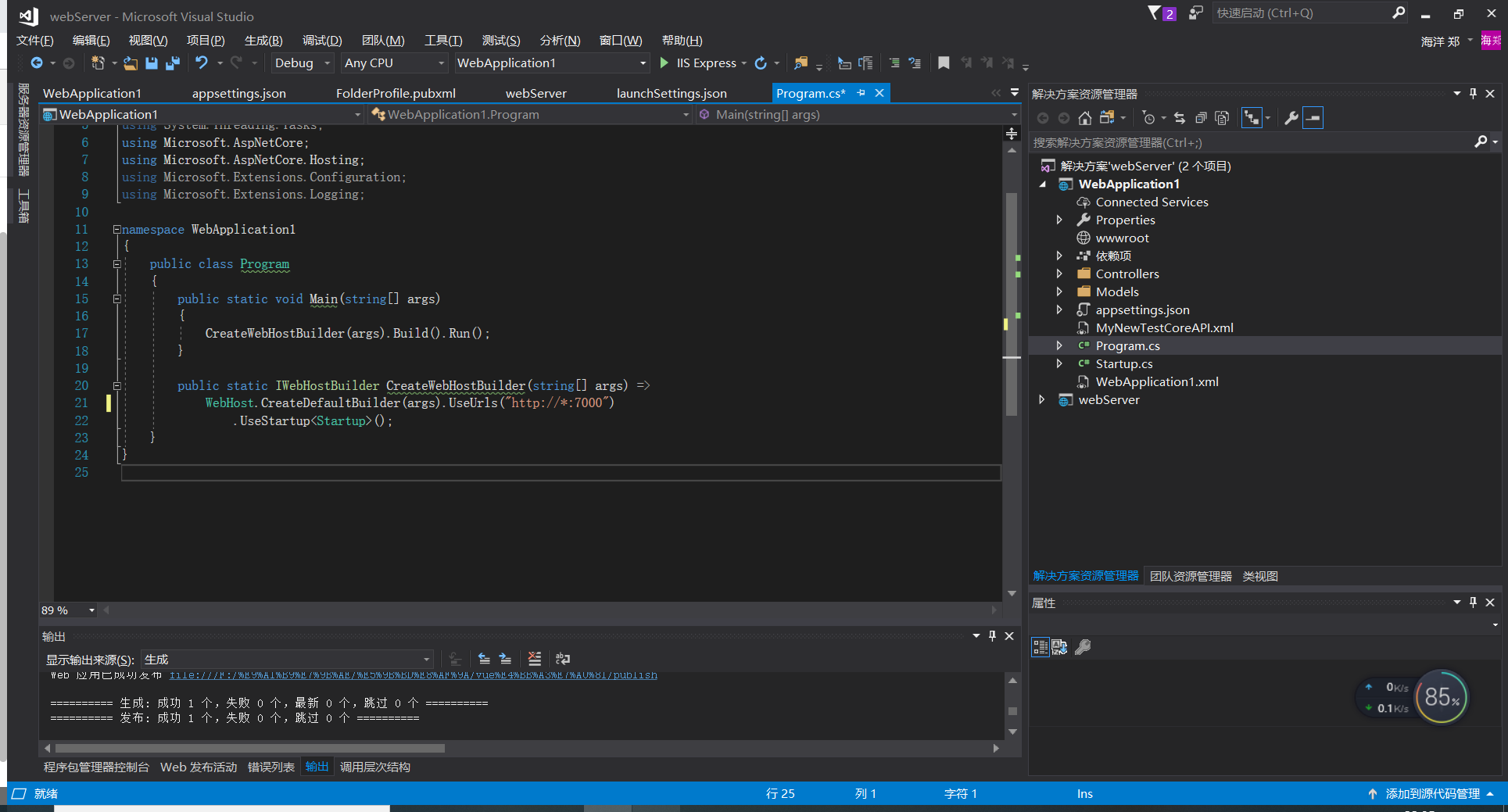Switch to the appsettings.json editor tab

tap(239, 93)
